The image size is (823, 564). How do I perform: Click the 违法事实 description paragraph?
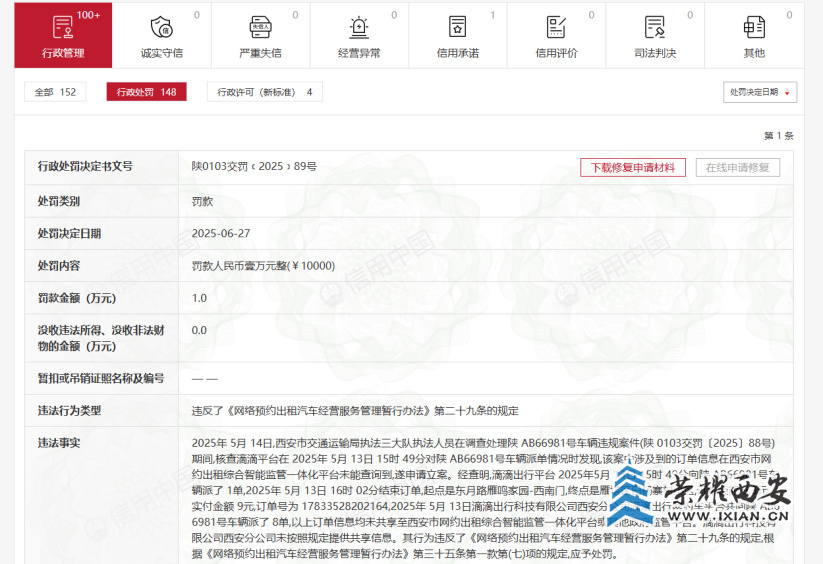483,498
